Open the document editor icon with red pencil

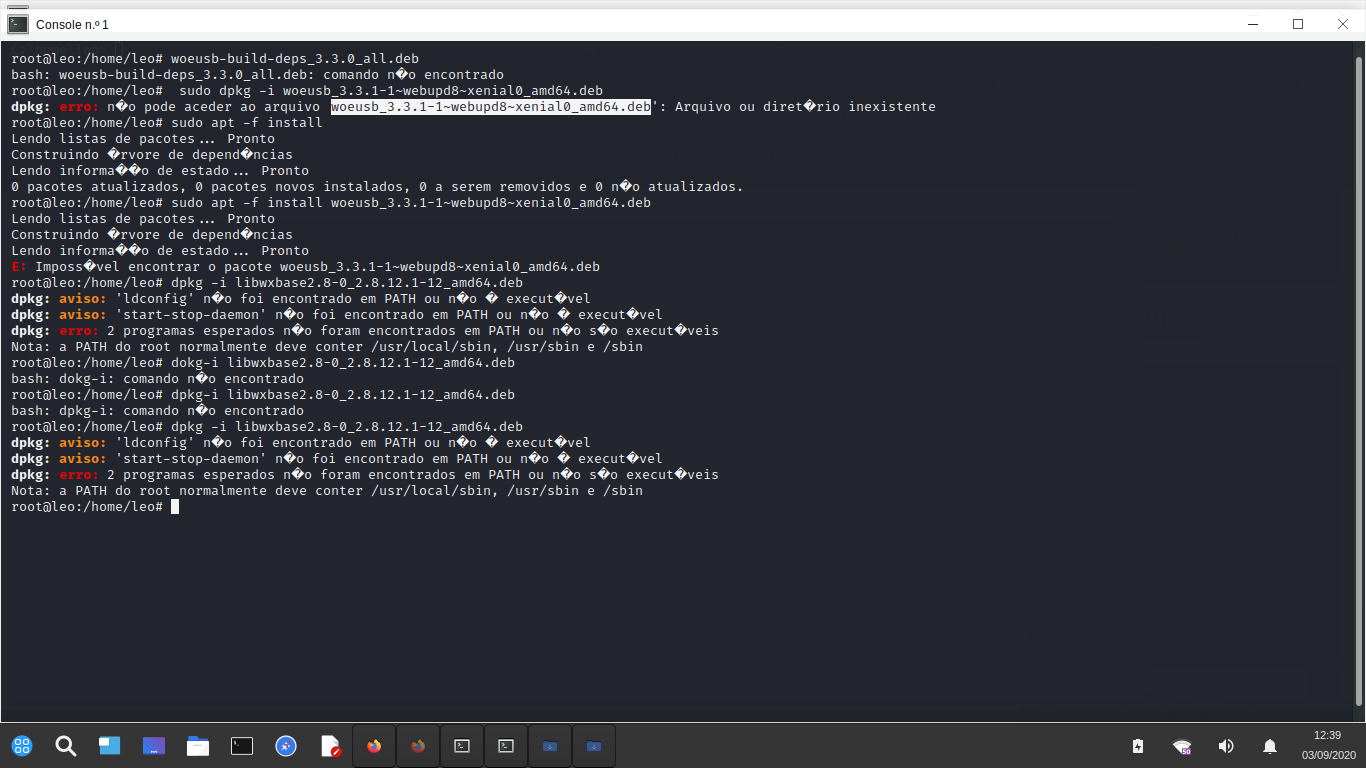331,746
